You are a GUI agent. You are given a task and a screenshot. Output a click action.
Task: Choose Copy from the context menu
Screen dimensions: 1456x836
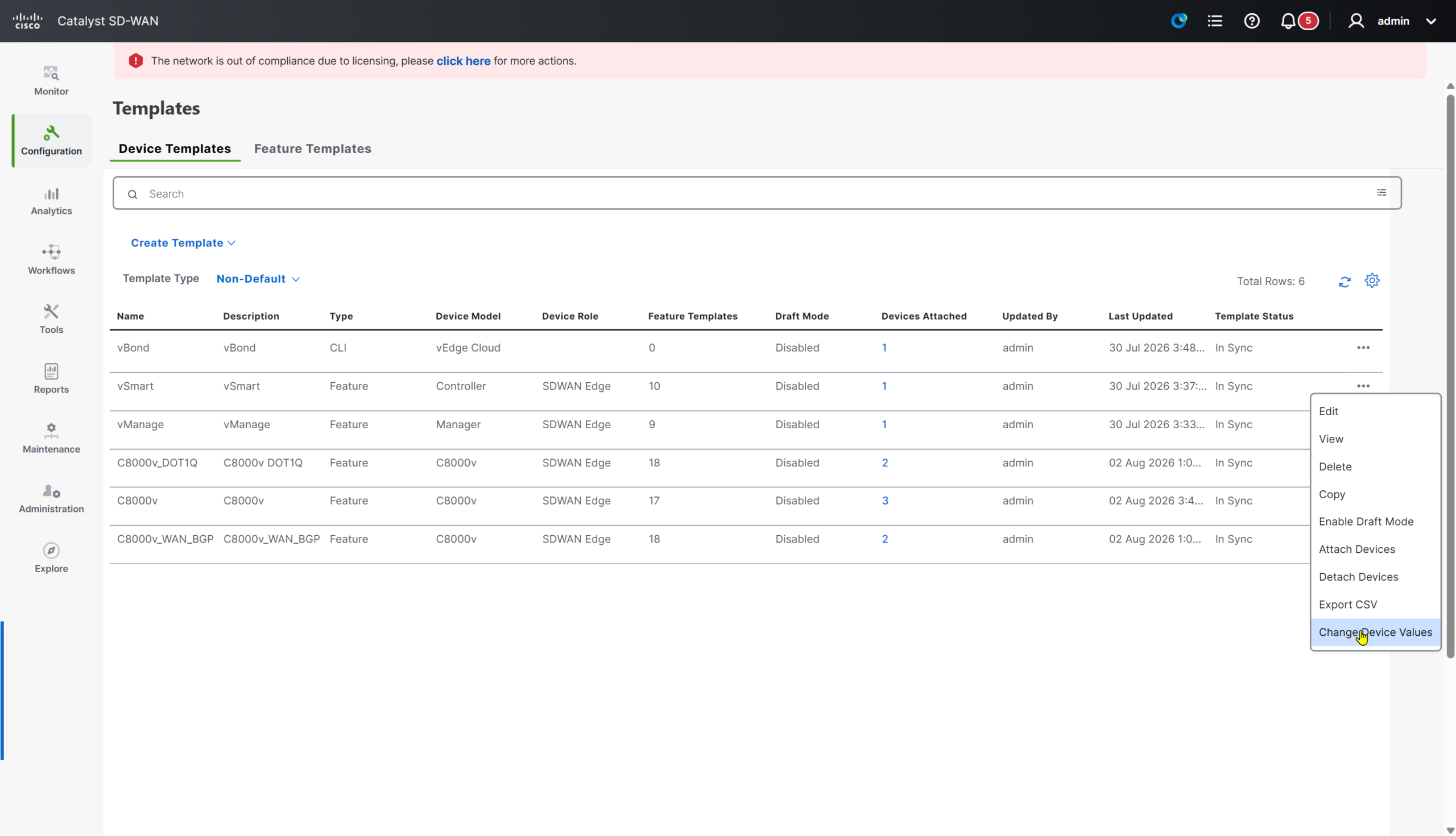tap(1375, 494)
